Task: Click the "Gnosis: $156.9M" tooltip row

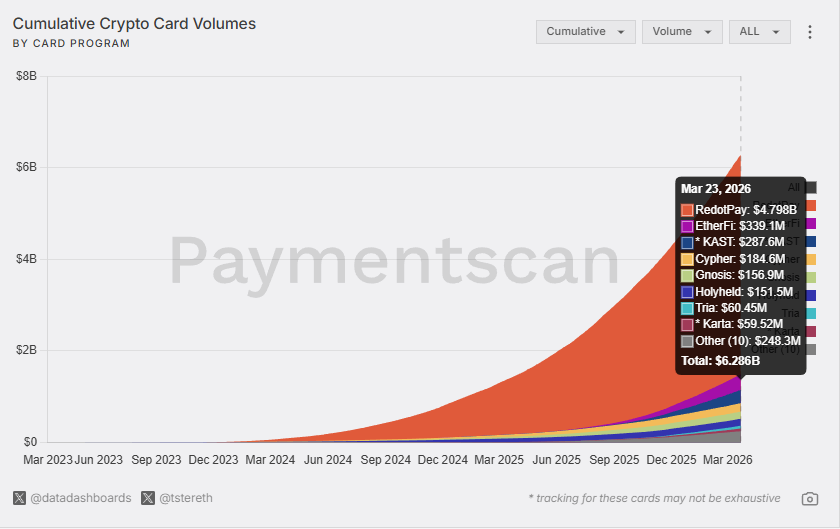Action: (732, 275)
